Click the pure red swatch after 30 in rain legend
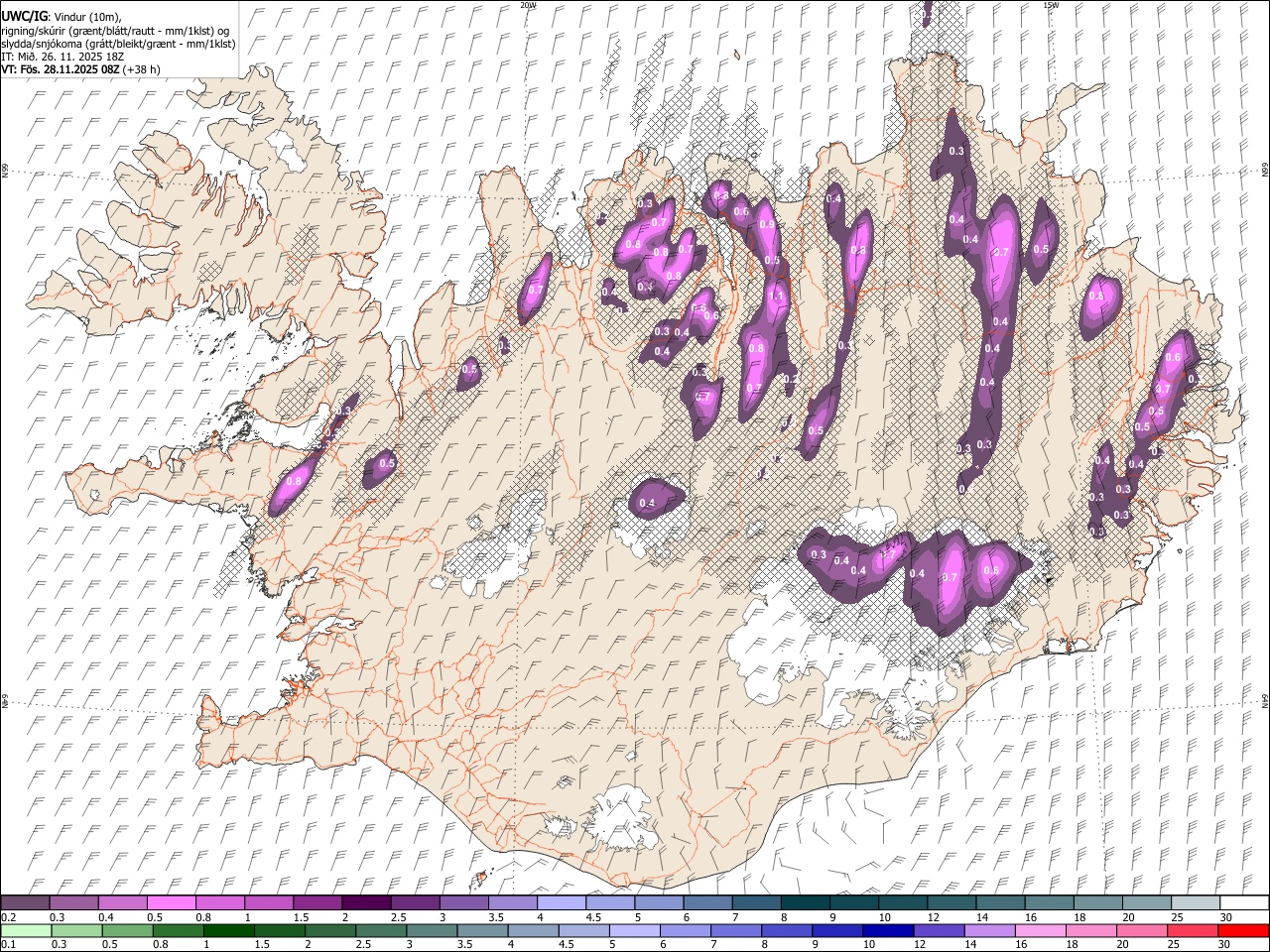 click(x=1243, y=930)
